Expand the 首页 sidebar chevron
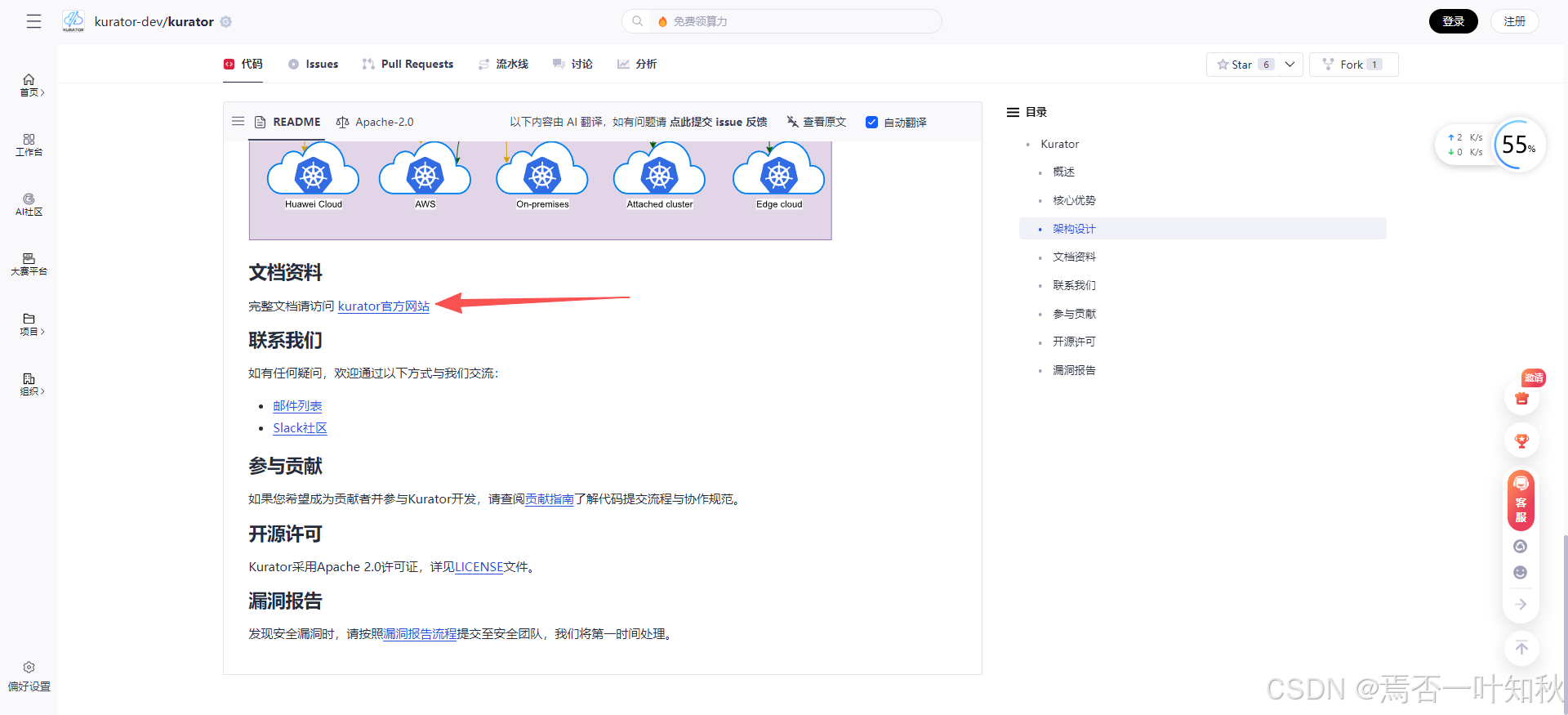Image resolution: width=1568 pixels, height=715 pixels. pos(42,93)
